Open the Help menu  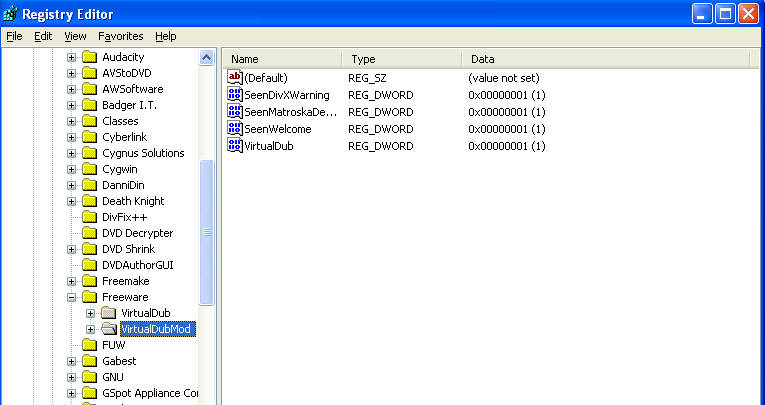165,37
